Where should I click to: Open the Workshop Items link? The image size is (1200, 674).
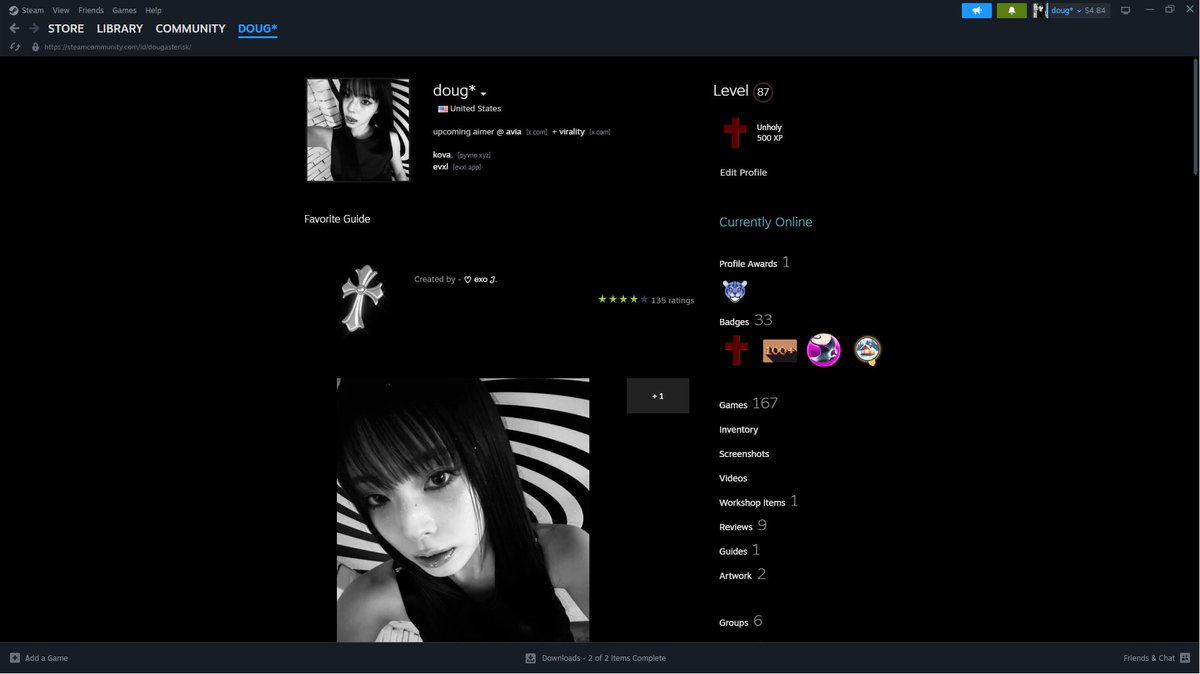(x=752, y=503)
